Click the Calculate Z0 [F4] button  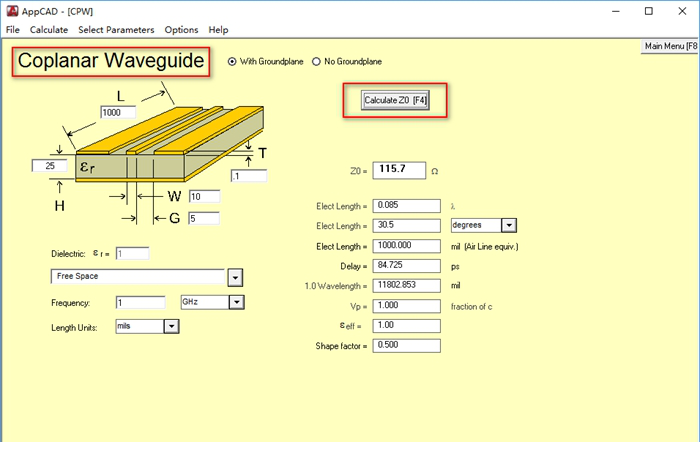(395, 100)
